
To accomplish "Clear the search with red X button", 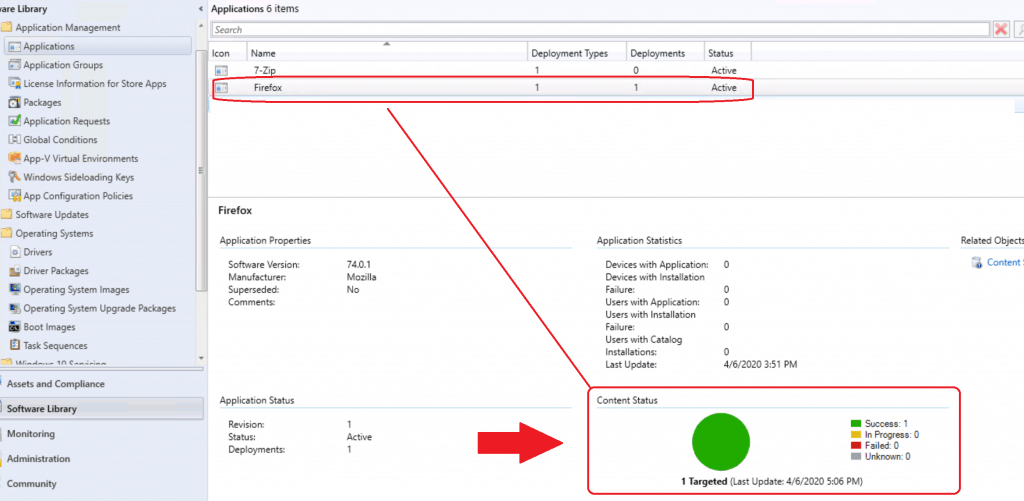I will pyautogui.click(x=1001, y=30).
